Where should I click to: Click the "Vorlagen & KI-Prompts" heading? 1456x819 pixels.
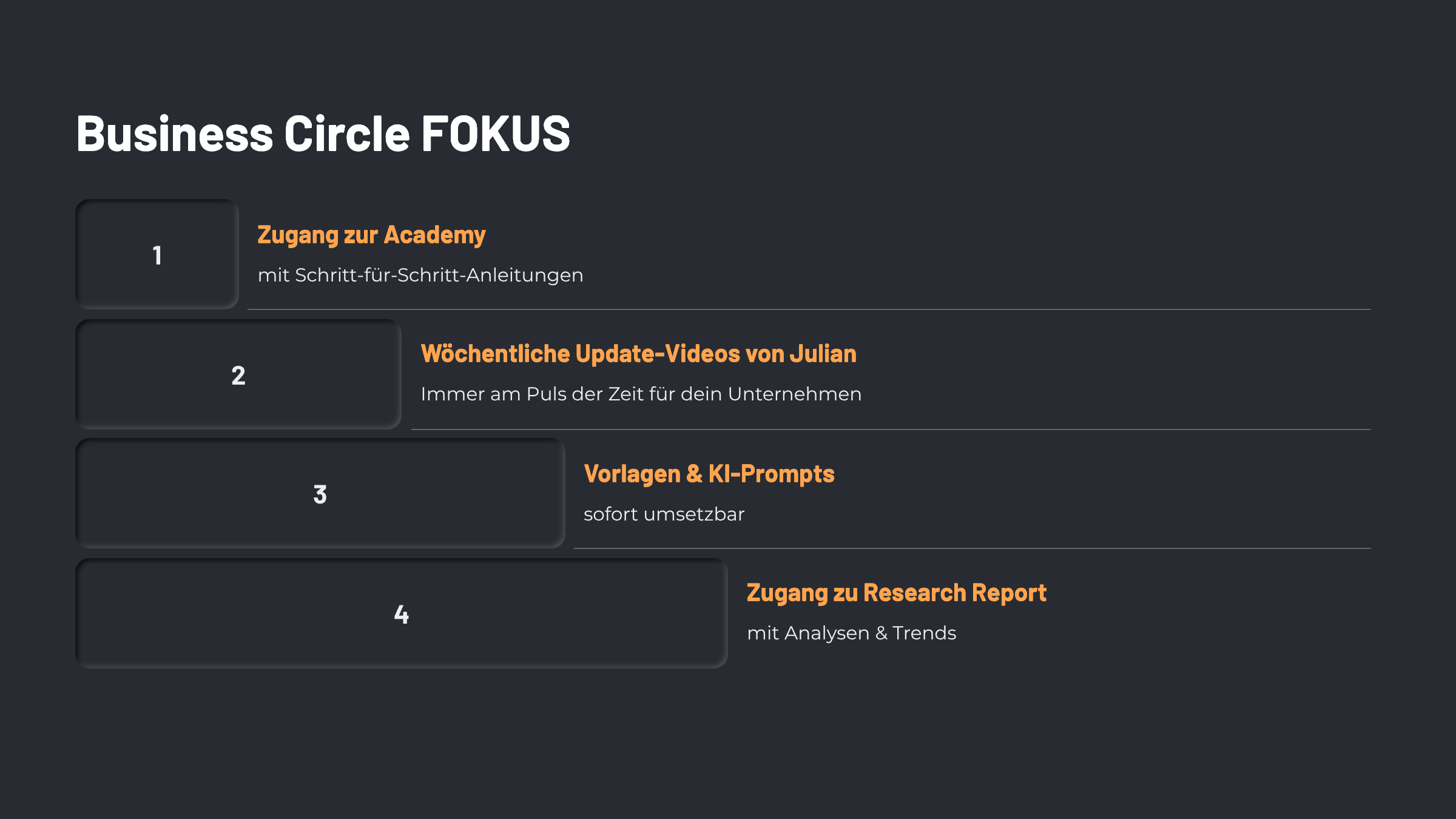(x=709, y=474)
